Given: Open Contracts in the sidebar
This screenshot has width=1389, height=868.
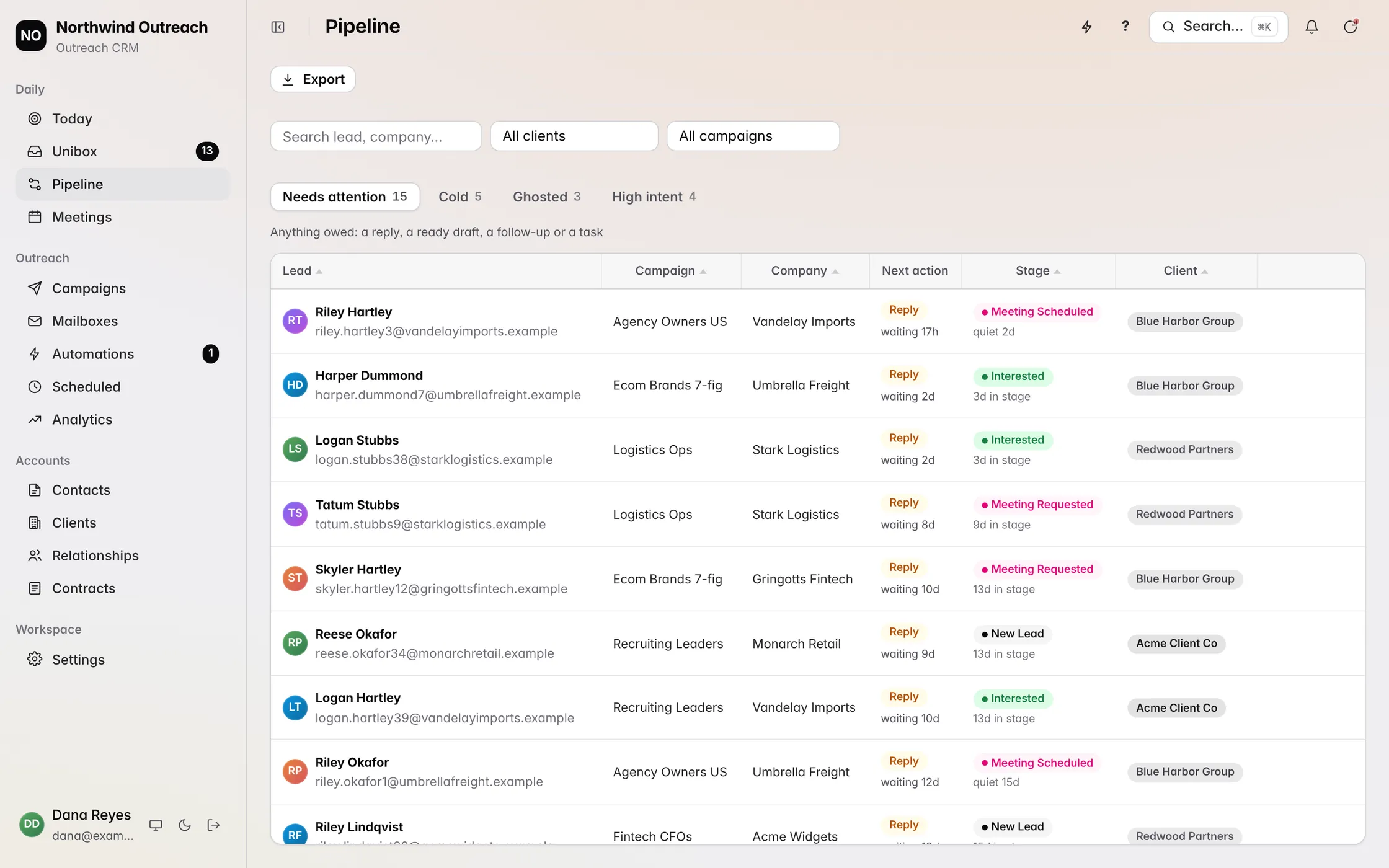Looking at the screenshot, I should (123, 588).
